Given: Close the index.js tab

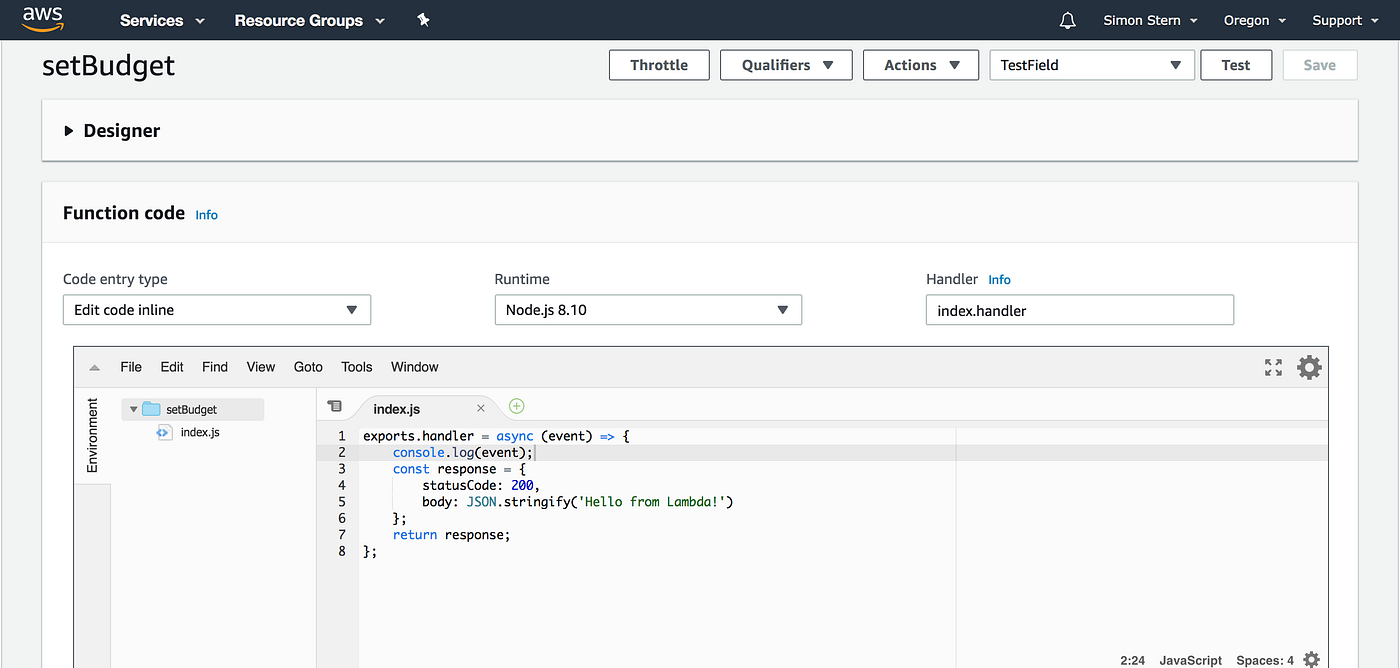Looking at the screenshot, I should (481, 408).
